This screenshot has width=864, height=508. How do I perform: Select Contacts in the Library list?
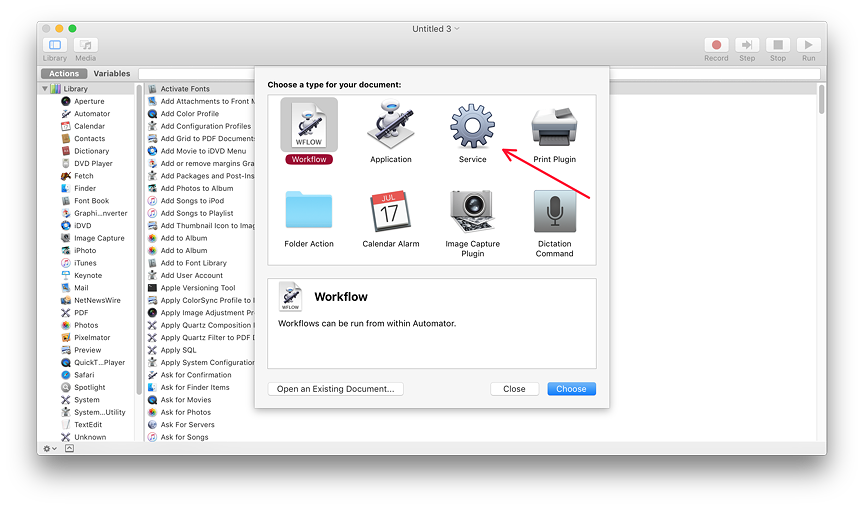point(89,139)
